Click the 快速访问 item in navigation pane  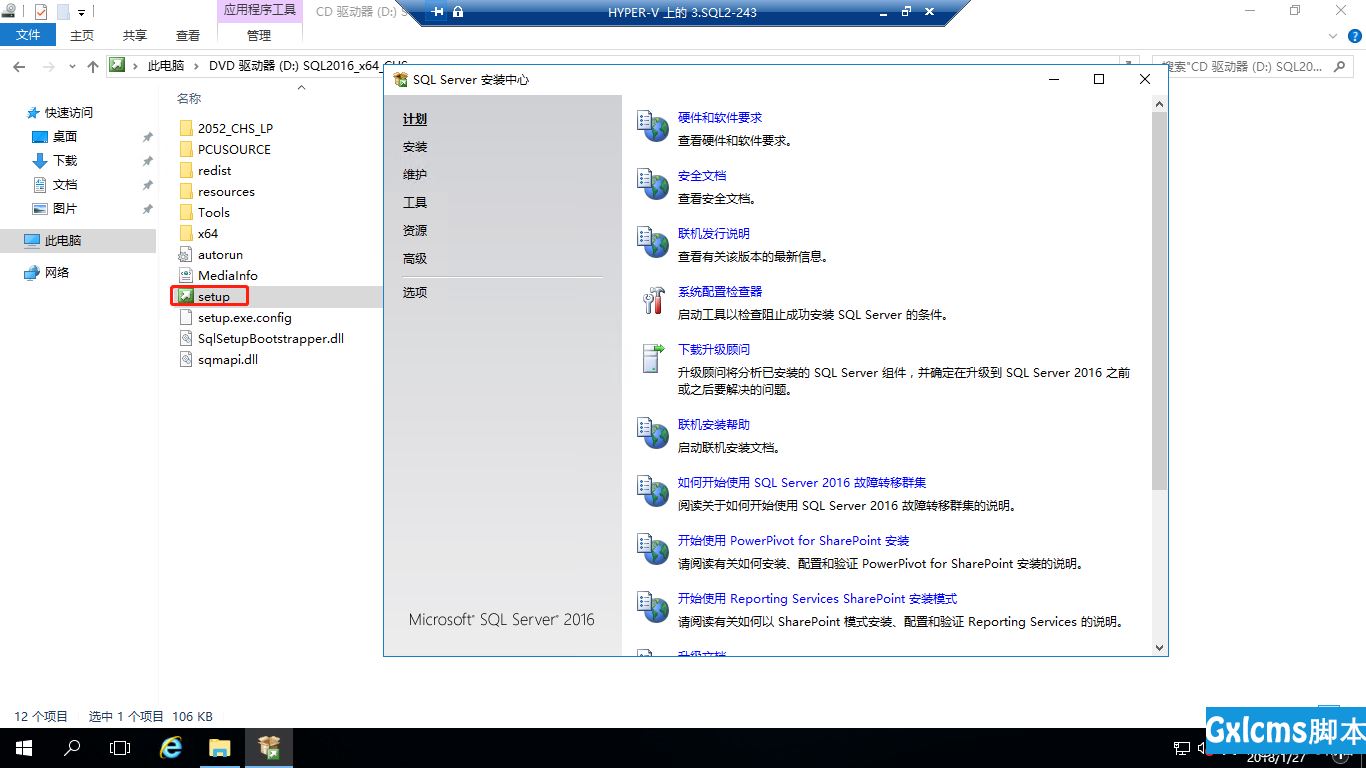[69, 113]
